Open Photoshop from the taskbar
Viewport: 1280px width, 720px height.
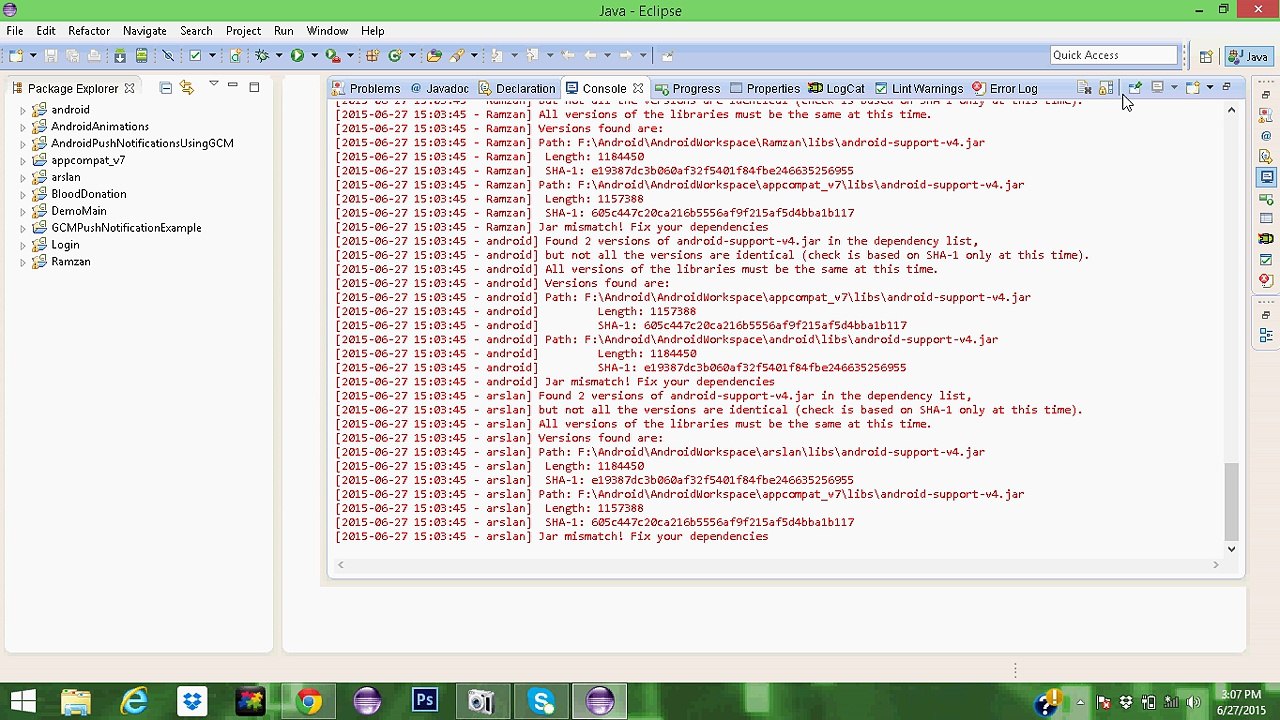coord(425,702)
